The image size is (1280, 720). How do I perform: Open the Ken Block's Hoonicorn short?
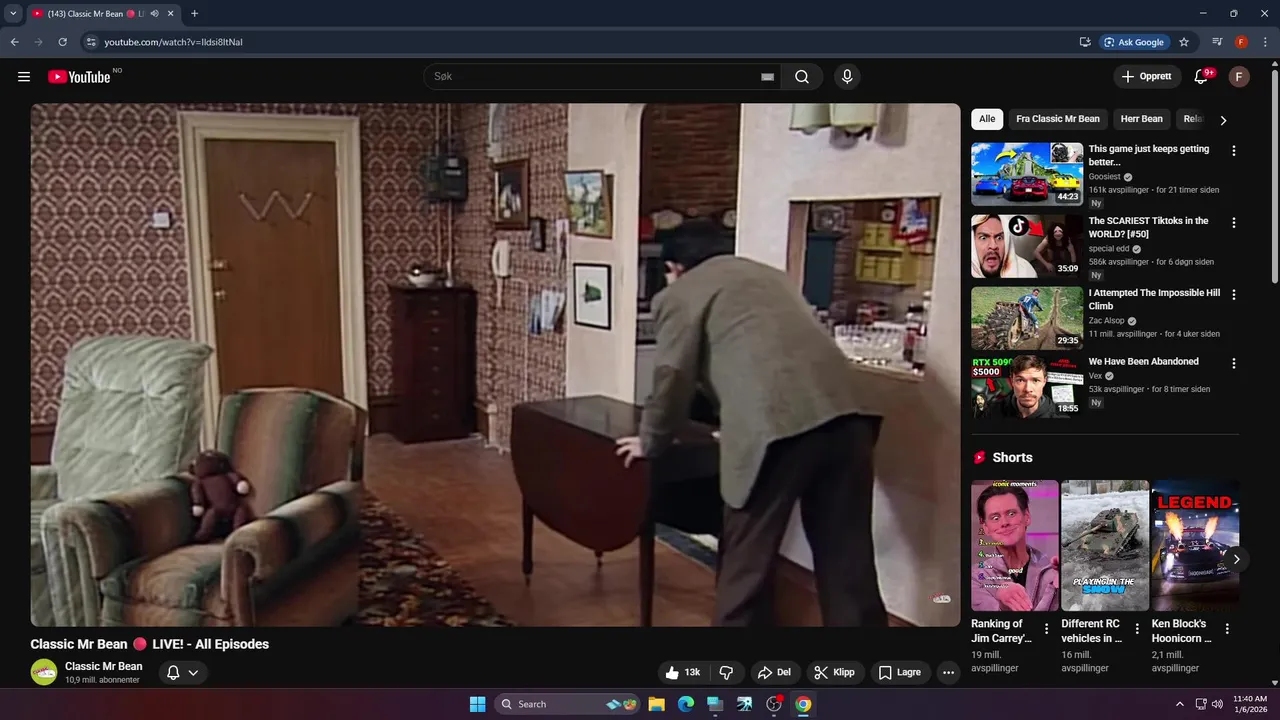(1195, 546)
